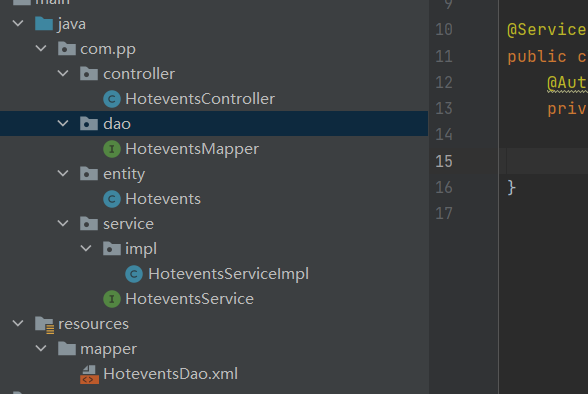Click line number 12 in the gutter
588x394 pixels.
click(x=444, y=82)
